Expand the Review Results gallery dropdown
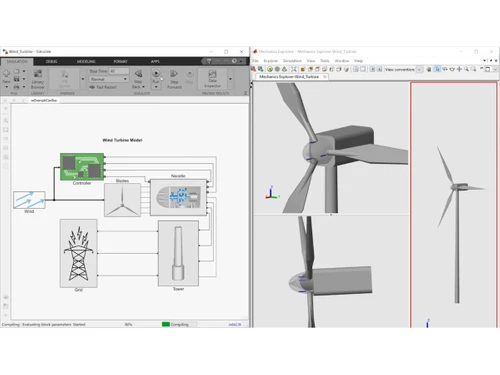 [230, 79]
